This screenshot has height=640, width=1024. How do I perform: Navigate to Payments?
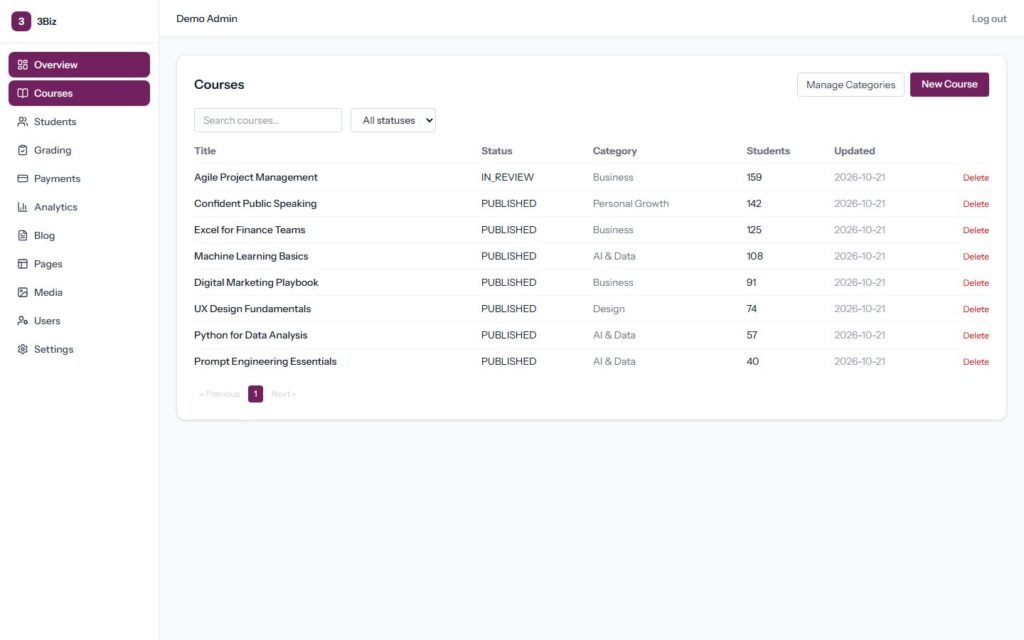79,178
